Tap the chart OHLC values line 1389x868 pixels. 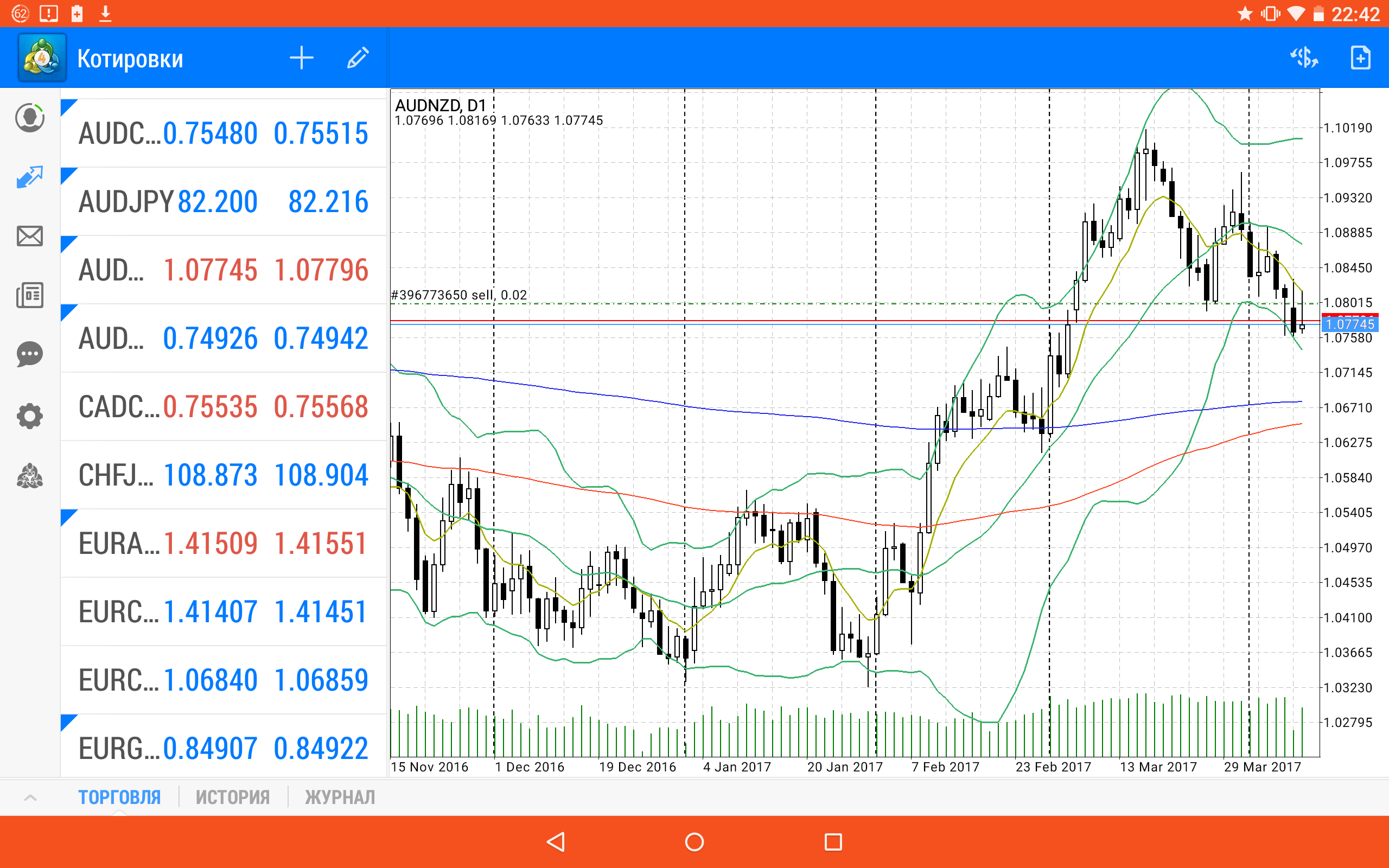[x=499, y=120]
